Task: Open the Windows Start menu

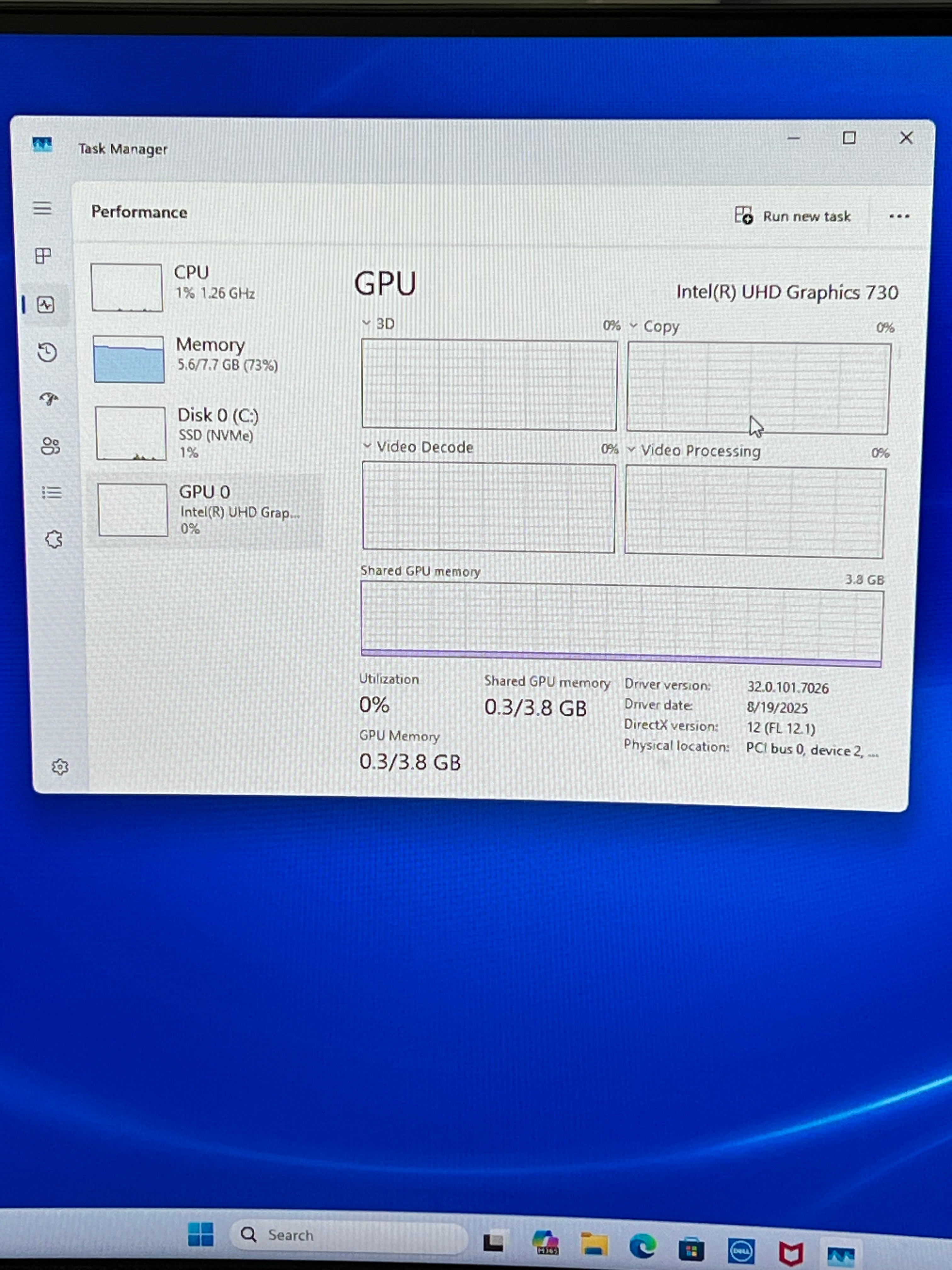Action: pyautogui.click(x=201, y=1234)
